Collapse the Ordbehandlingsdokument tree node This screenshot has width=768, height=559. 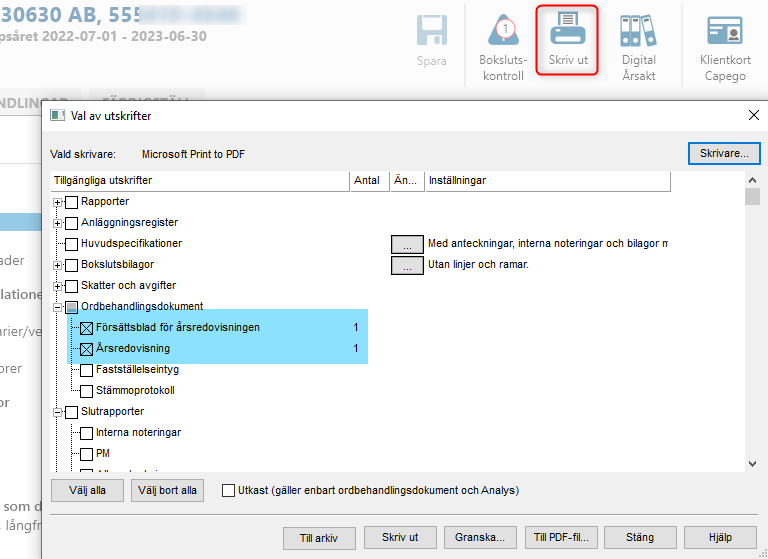tap(57, 308)
